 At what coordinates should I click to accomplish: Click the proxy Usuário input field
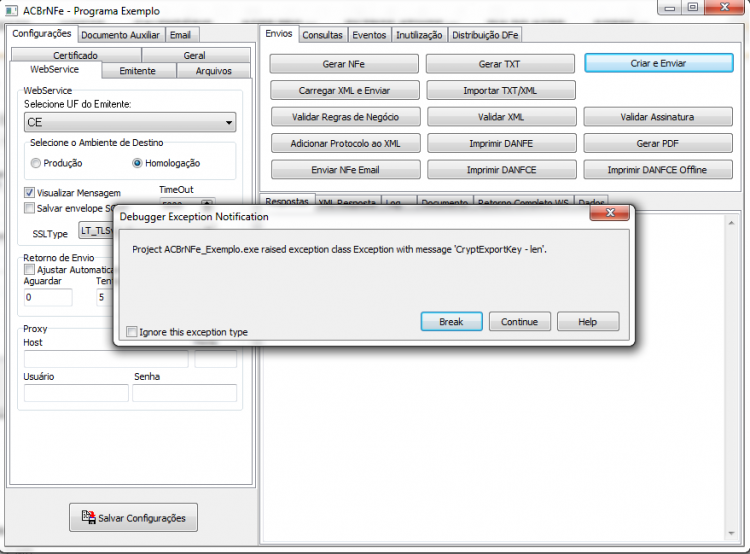coord(76,393)
